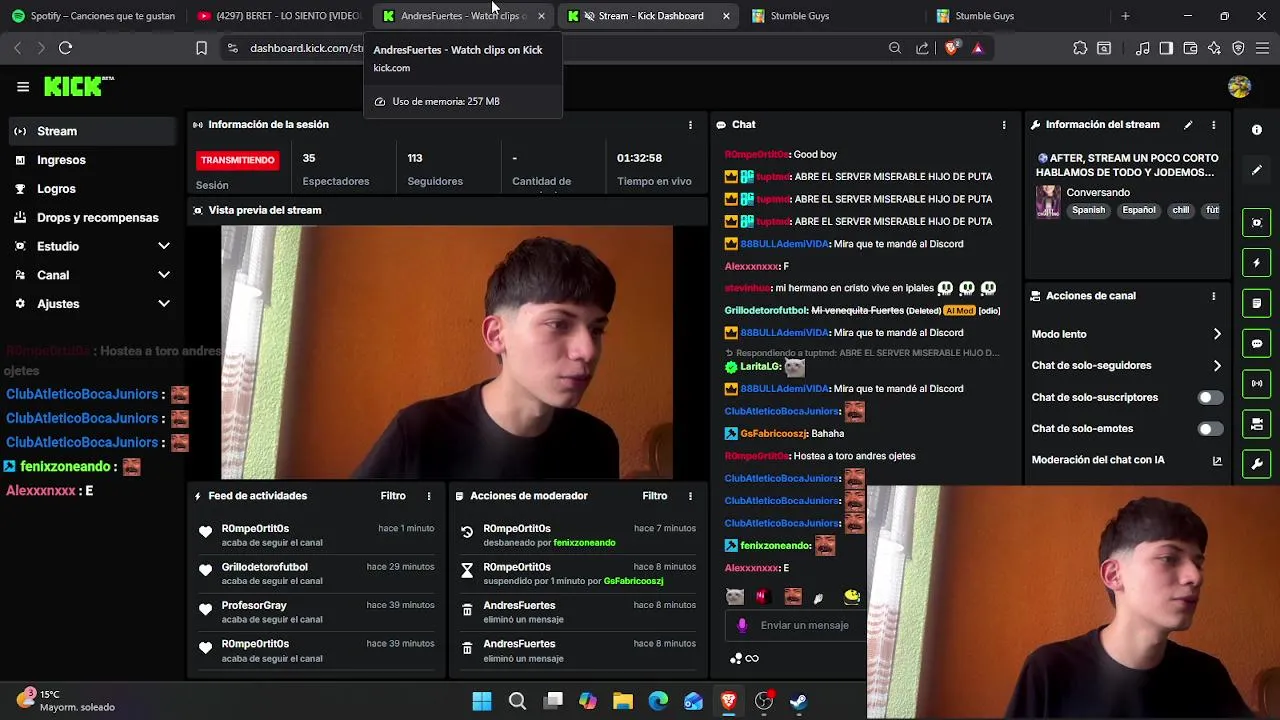This screenshot has width=1280, height=720.
Task: Open channel actions three-dot menu
Action: point(1213,296)
